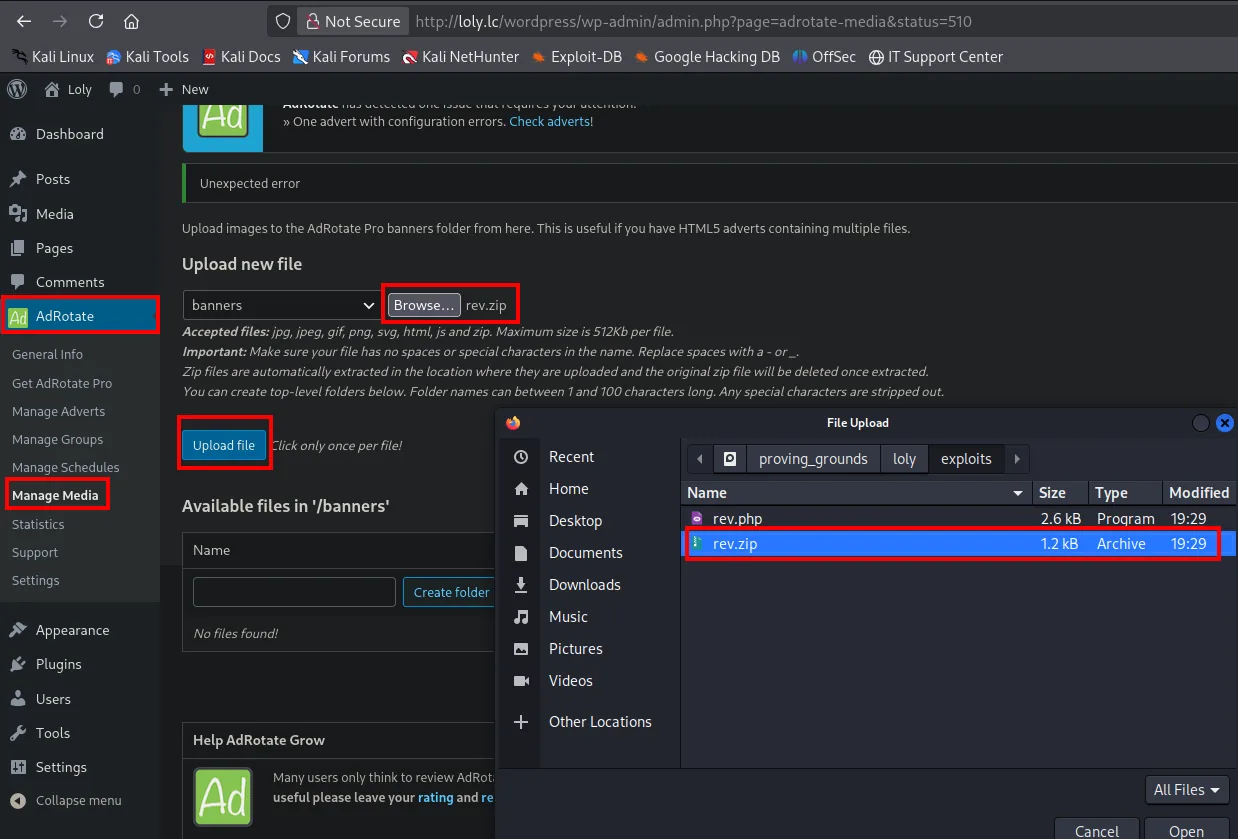
Task: Open Other Locations in file dialog
Action: [x=589, y=722]
